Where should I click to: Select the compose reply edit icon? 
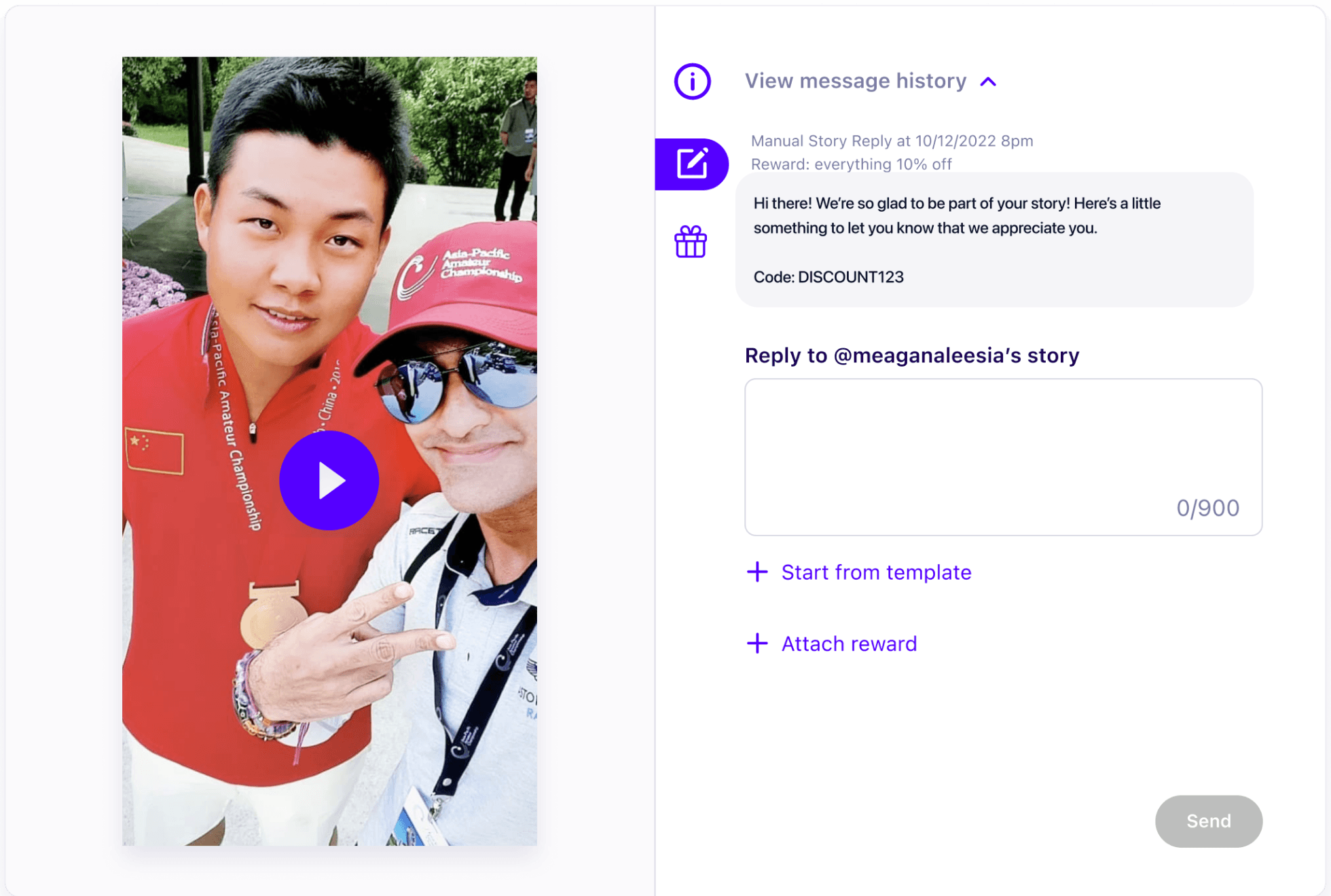click(x=692, y=164)
